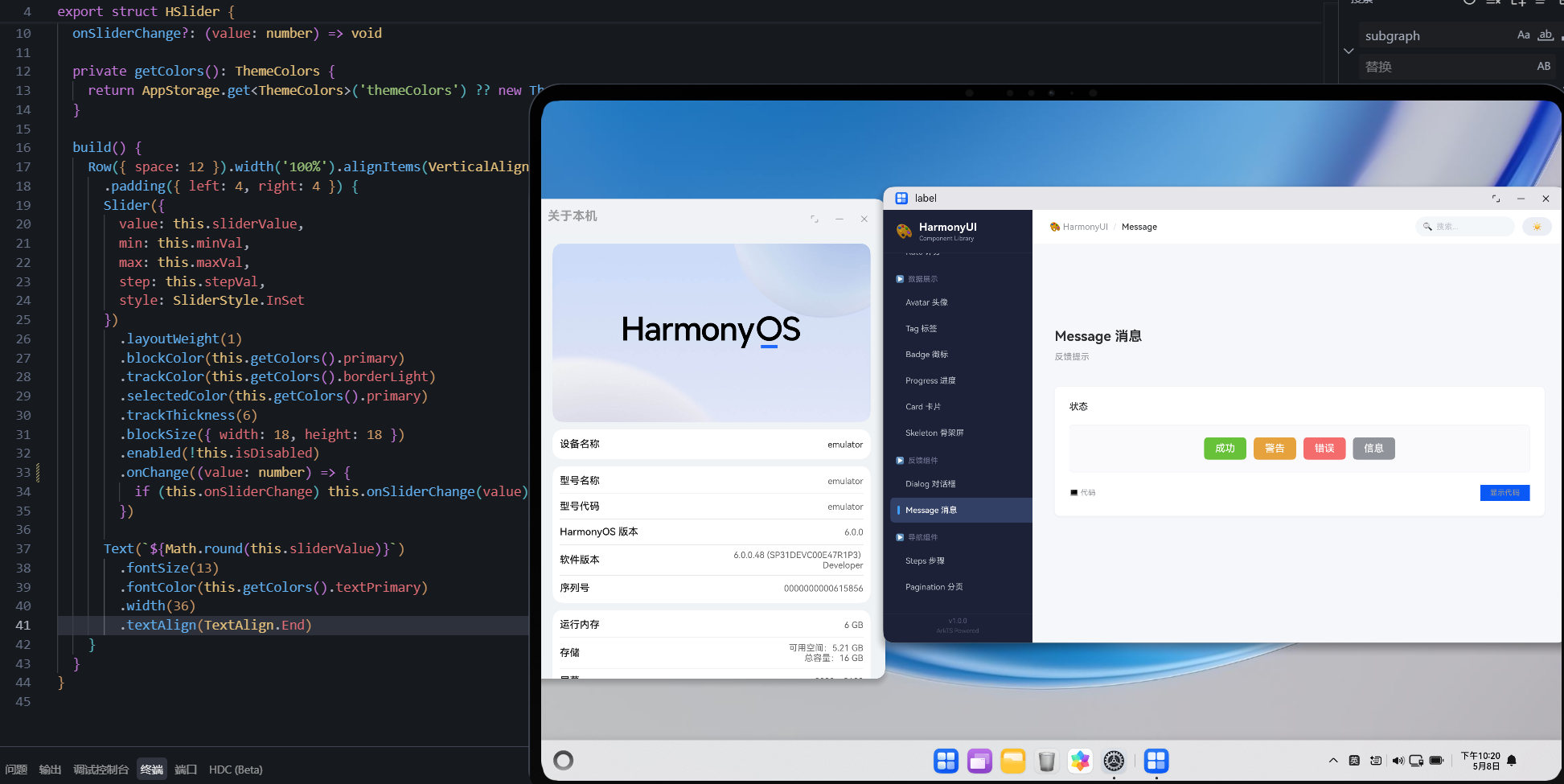Click the green 成功 success button
Image resolution: width=1564 pixels, height=784 pixels.
[x=1225, y=449]
